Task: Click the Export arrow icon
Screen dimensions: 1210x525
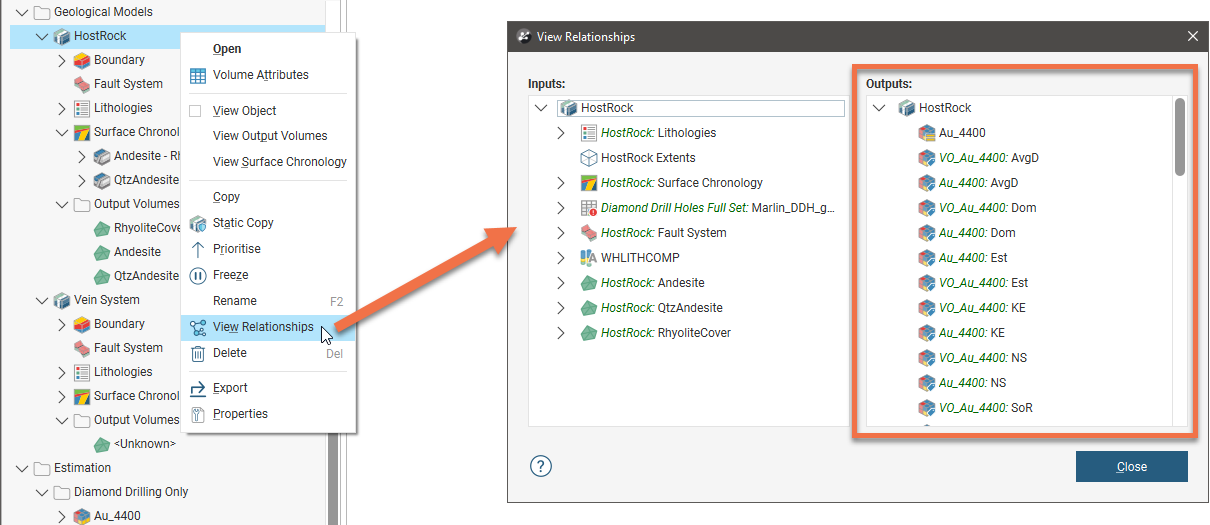Action: click(197, 388)
